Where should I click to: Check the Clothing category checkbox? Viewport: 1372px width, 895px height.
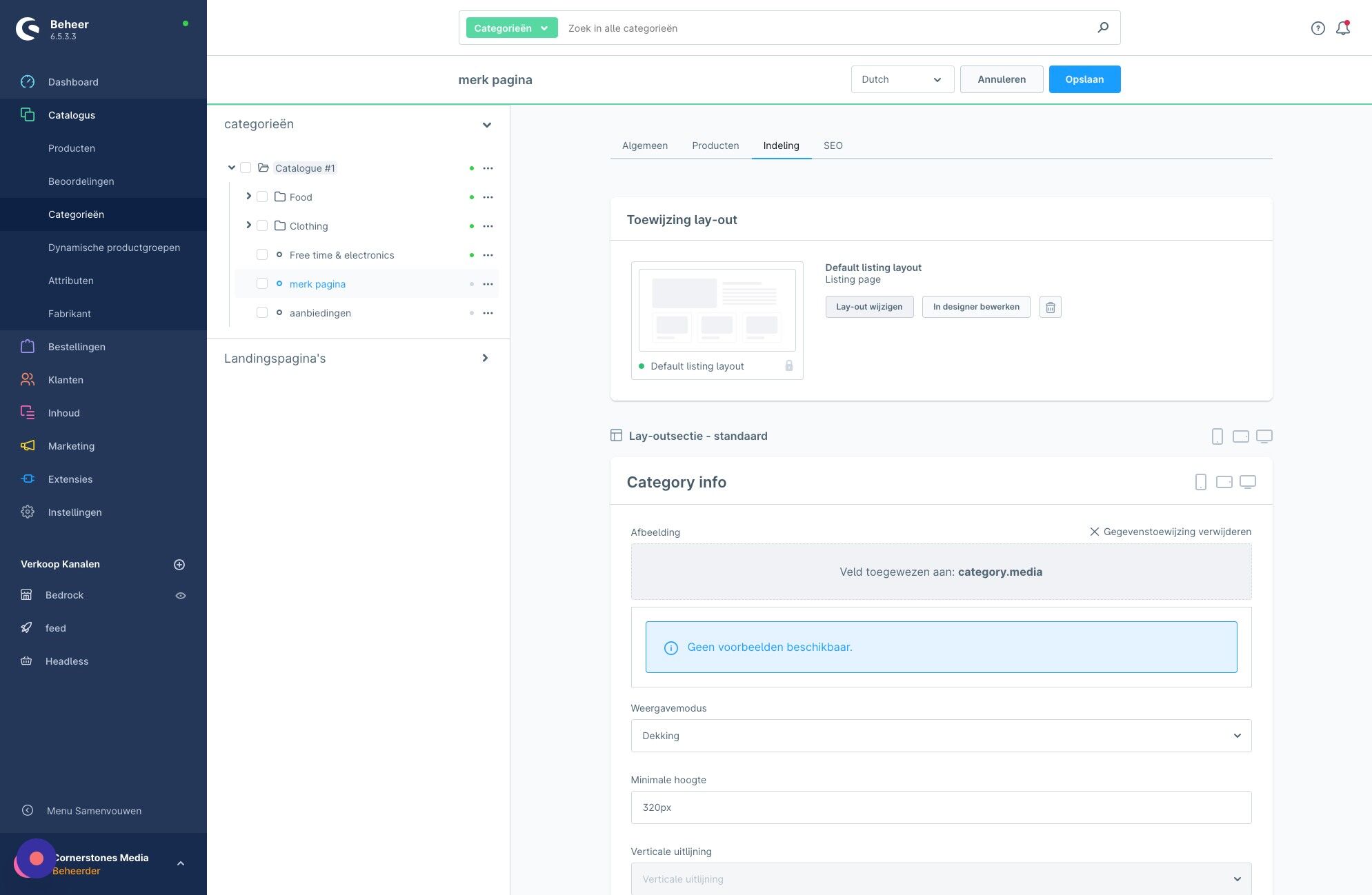tap(262, 226)
